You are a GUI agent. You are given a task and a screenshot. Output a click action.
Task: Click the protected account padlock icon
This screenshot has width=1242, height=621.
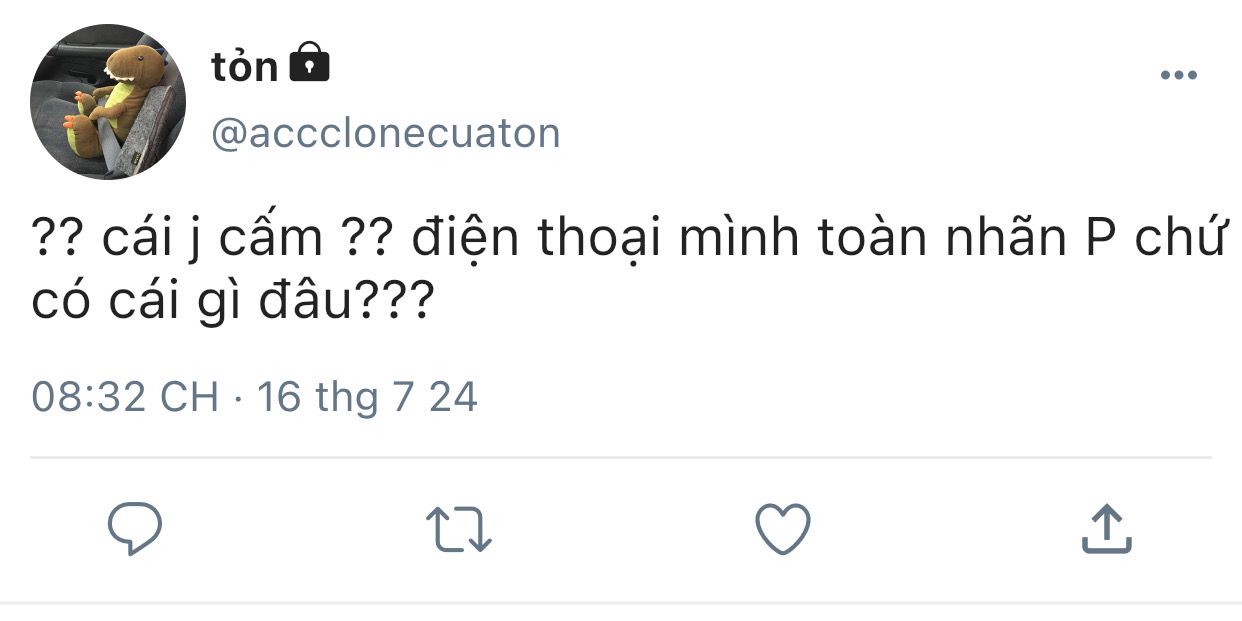(x=309, y=64)
